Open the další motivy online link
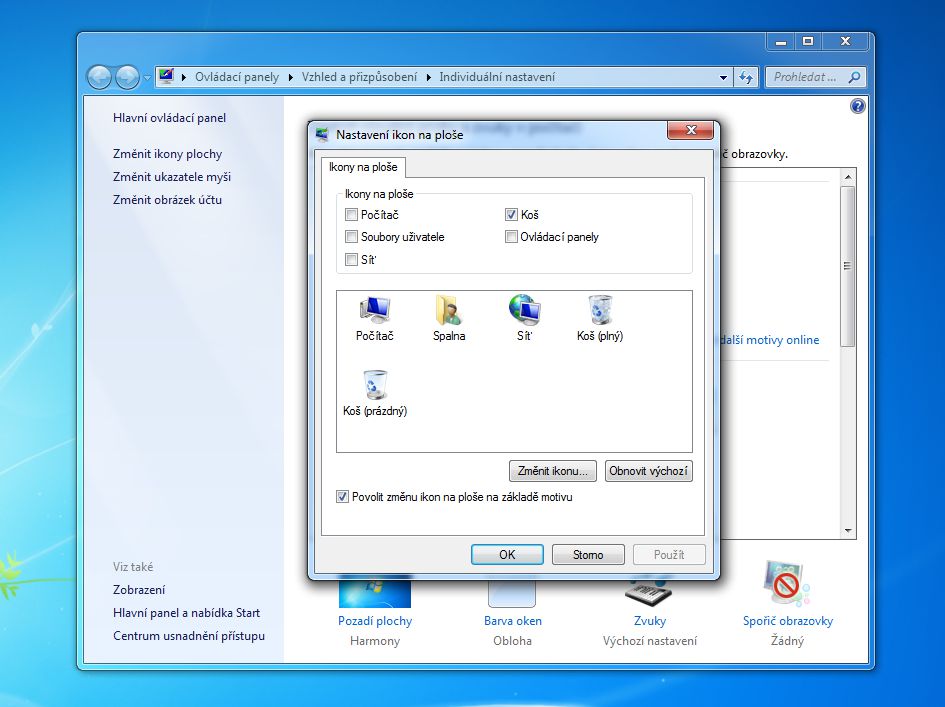The height and width of the screenshot is (707, 945). coord(770,340)
